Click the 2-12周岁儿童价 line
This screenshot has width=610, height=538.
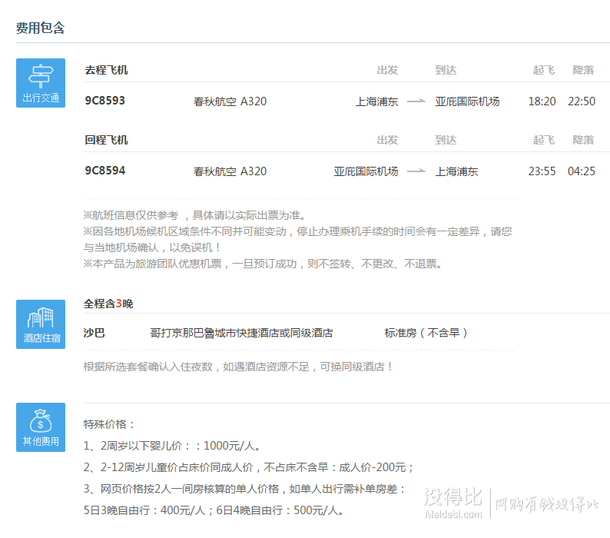coord(248,467)
